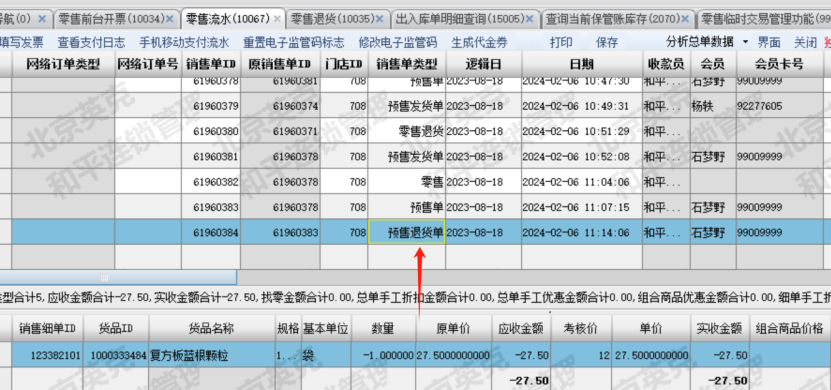The height and width of the screenshot is (390, 831).
Task: Click 日期 column header
Action: [x=581, y=64]
